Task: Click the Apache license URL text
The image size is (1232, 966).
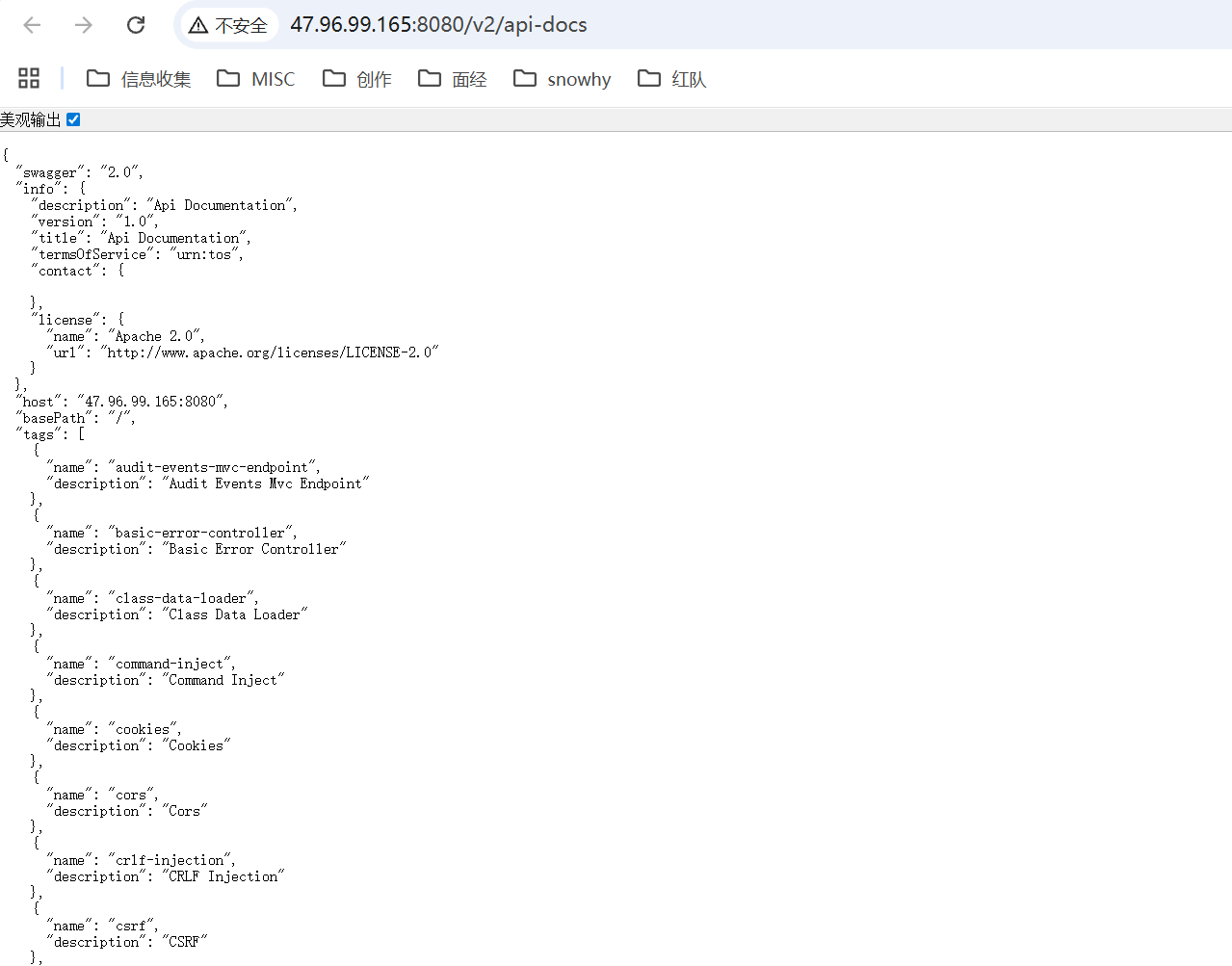Action: point(269,352)
